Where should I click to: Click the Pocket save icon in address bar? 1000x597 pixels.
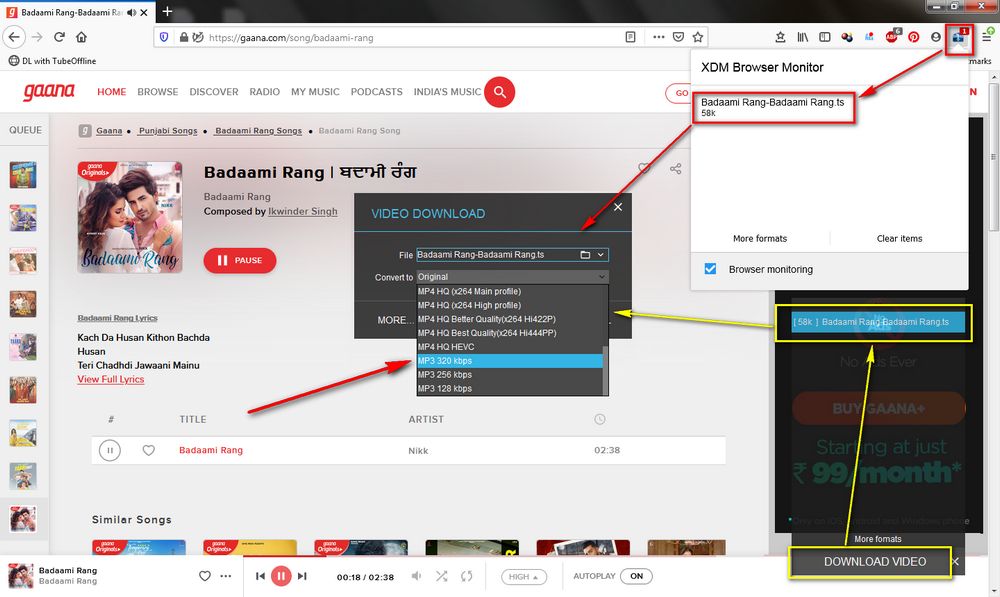pyautogui.click(x=679, y=37)
